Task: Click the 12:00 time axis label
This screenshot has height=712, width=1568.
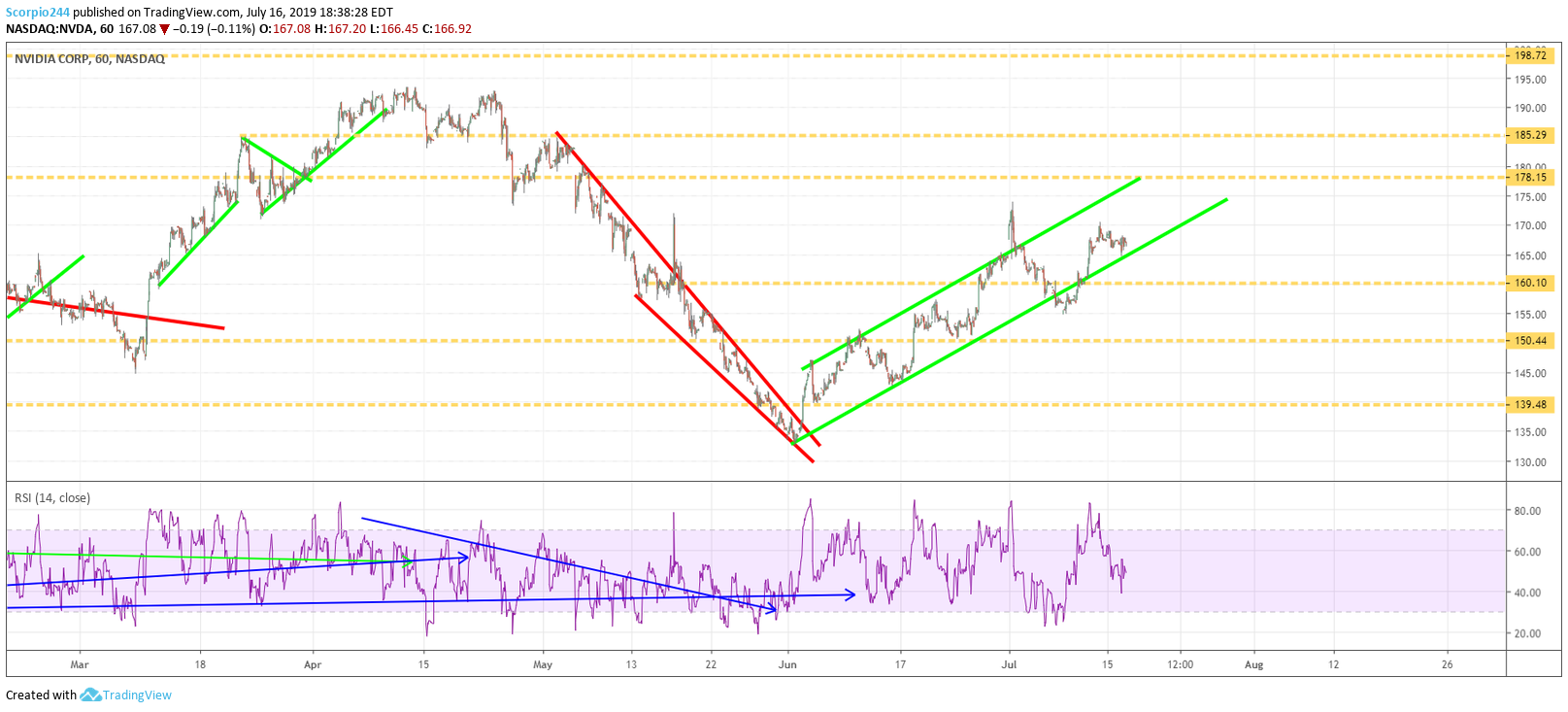Action: click(x=1181, y=664)
